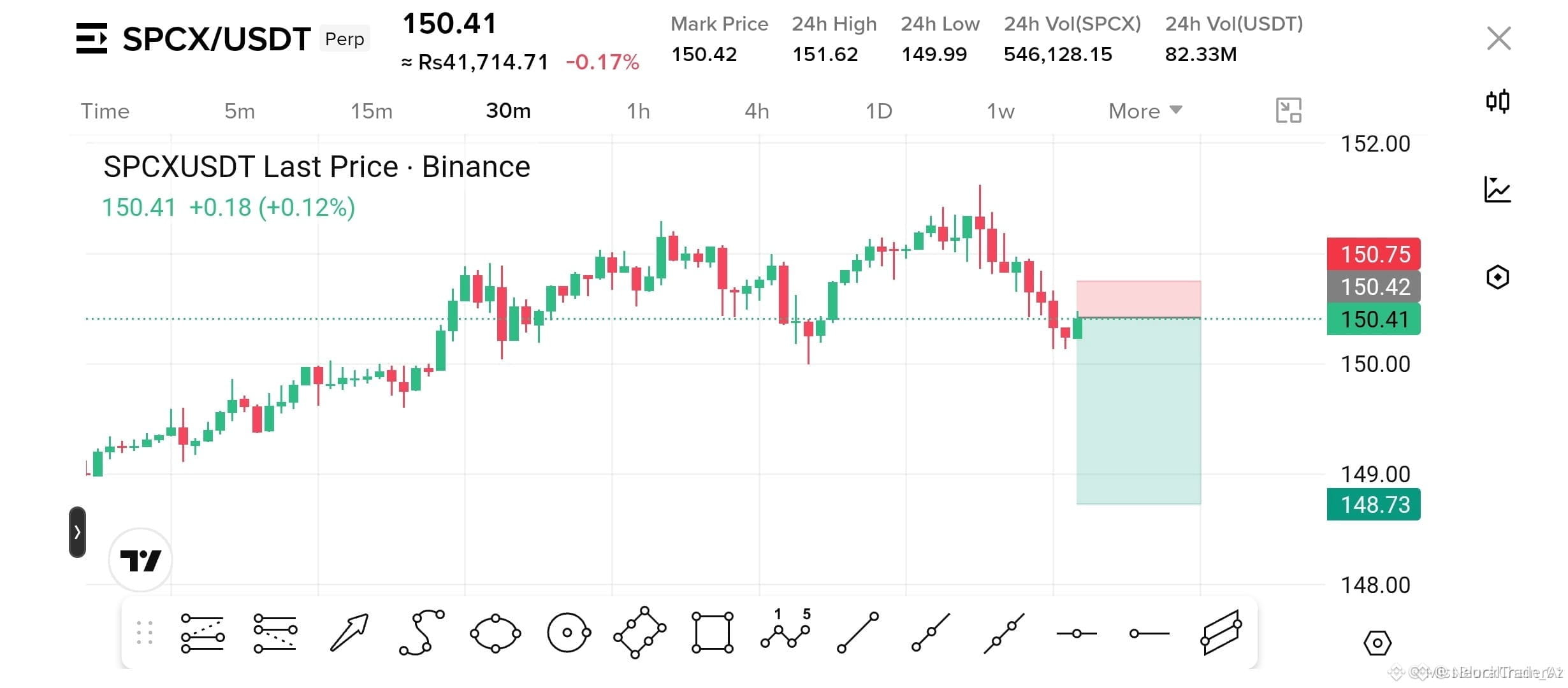Click the TradingView logo button
The height and width of the screenshot is (688, 1568).
click(140, 560)
